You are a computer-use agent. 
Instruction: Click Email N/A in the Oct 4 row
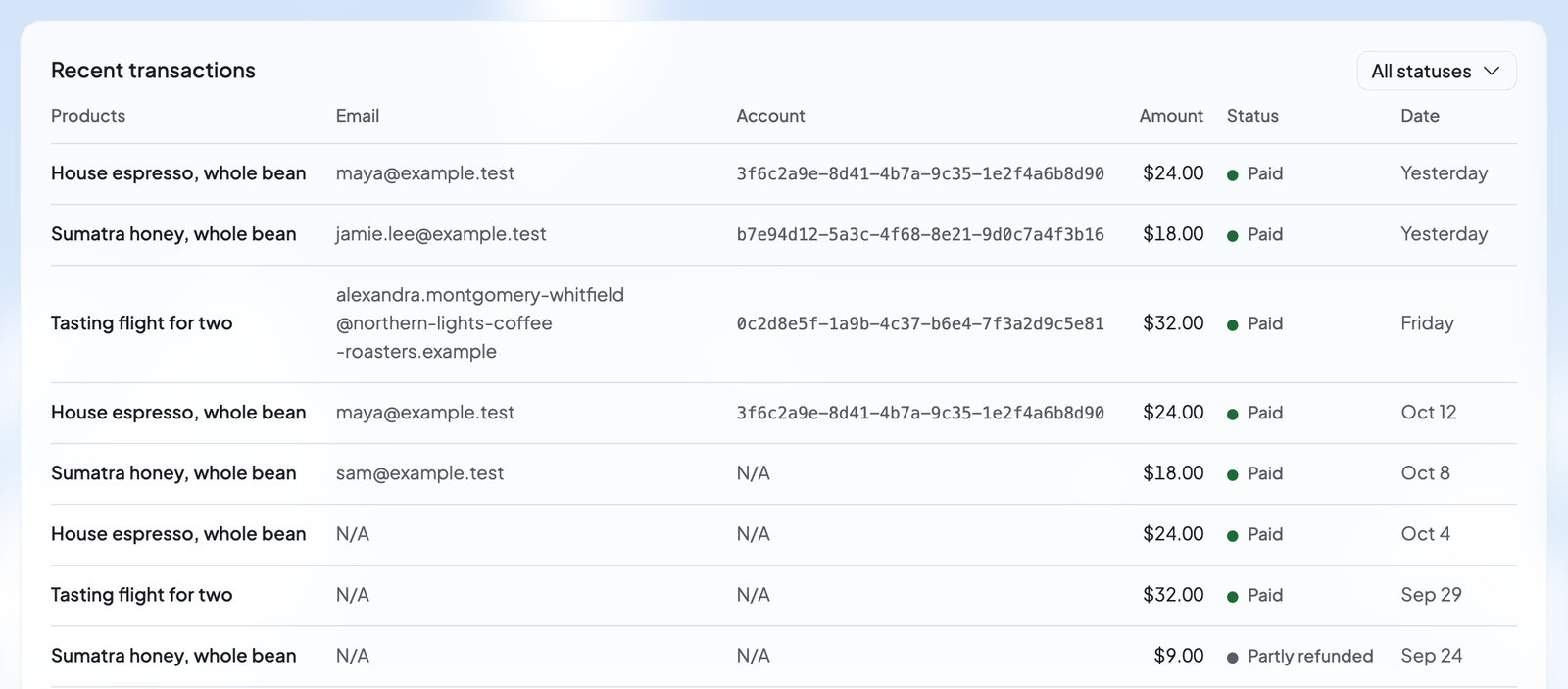click(x=353, y=534)
